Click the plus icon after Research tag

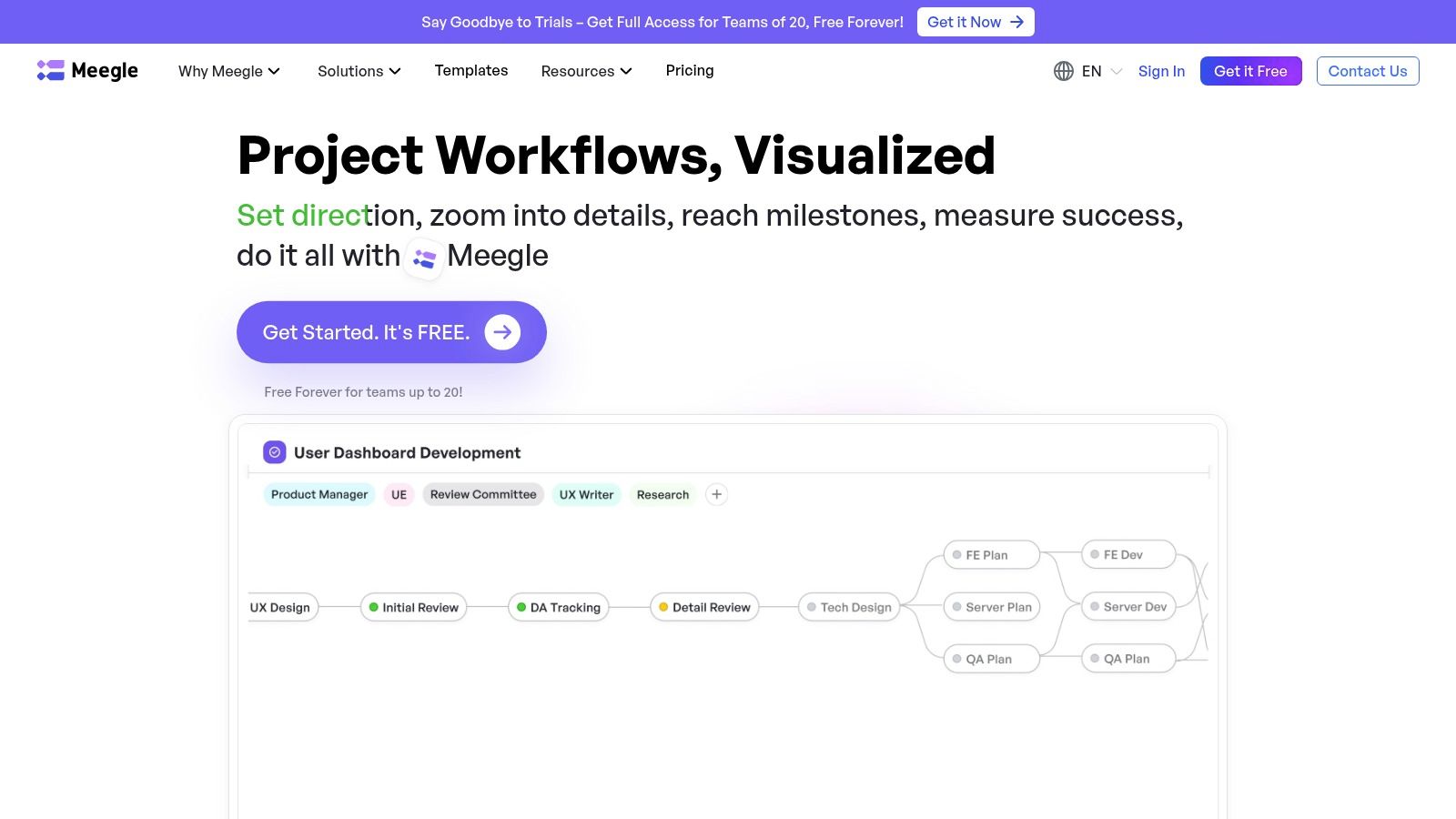(717, 494)
